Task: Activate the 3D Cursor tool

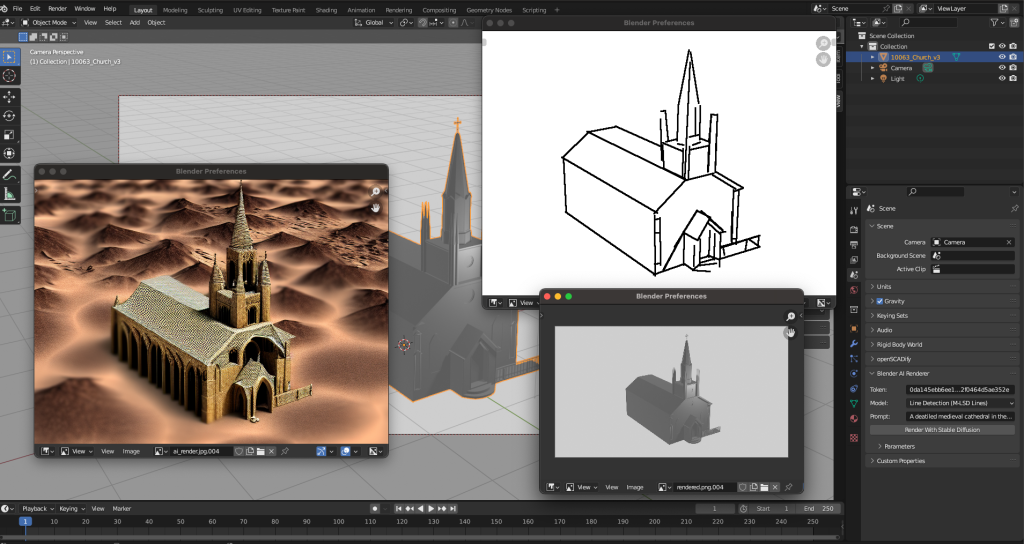Action: coord(10,75)
